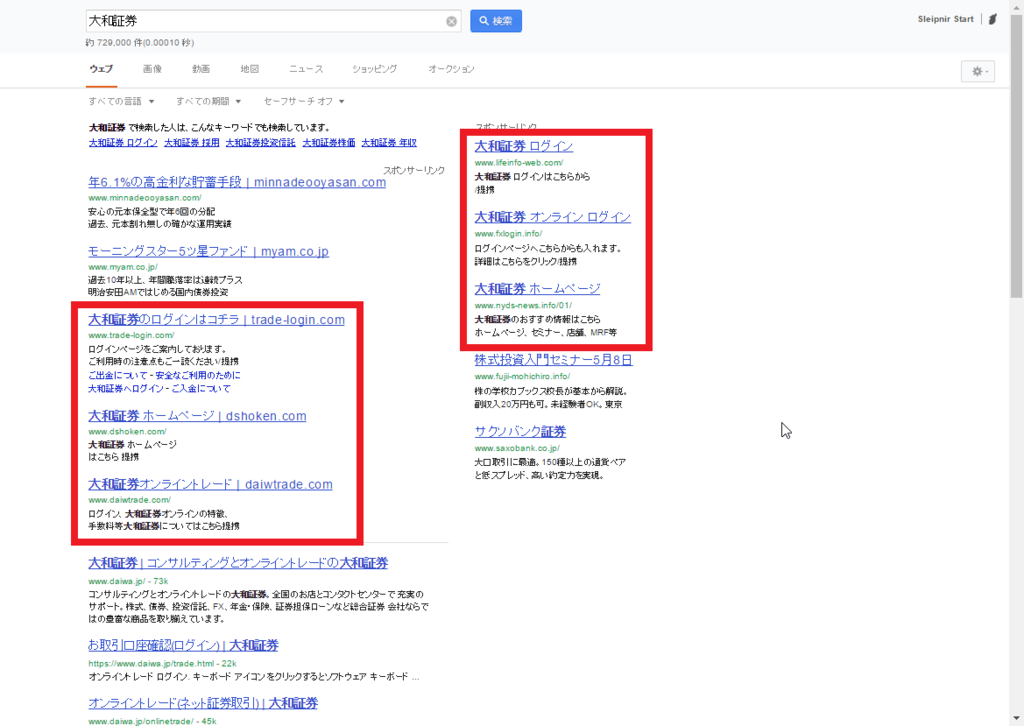1024x726 pixels.
Task: Open the ショッピング tab
Action: point(375,69)
